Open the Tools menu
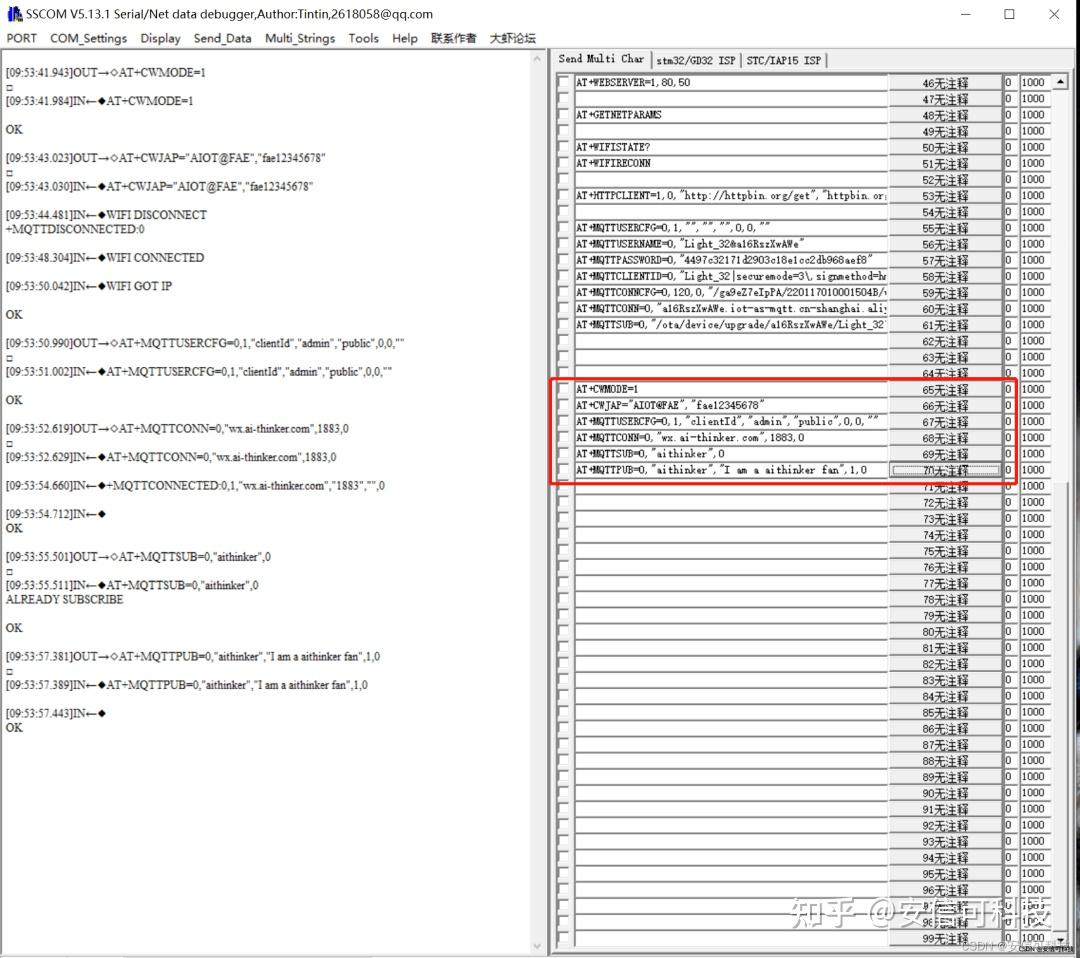Screen dimensions: 1080x958 pos(363,38)
